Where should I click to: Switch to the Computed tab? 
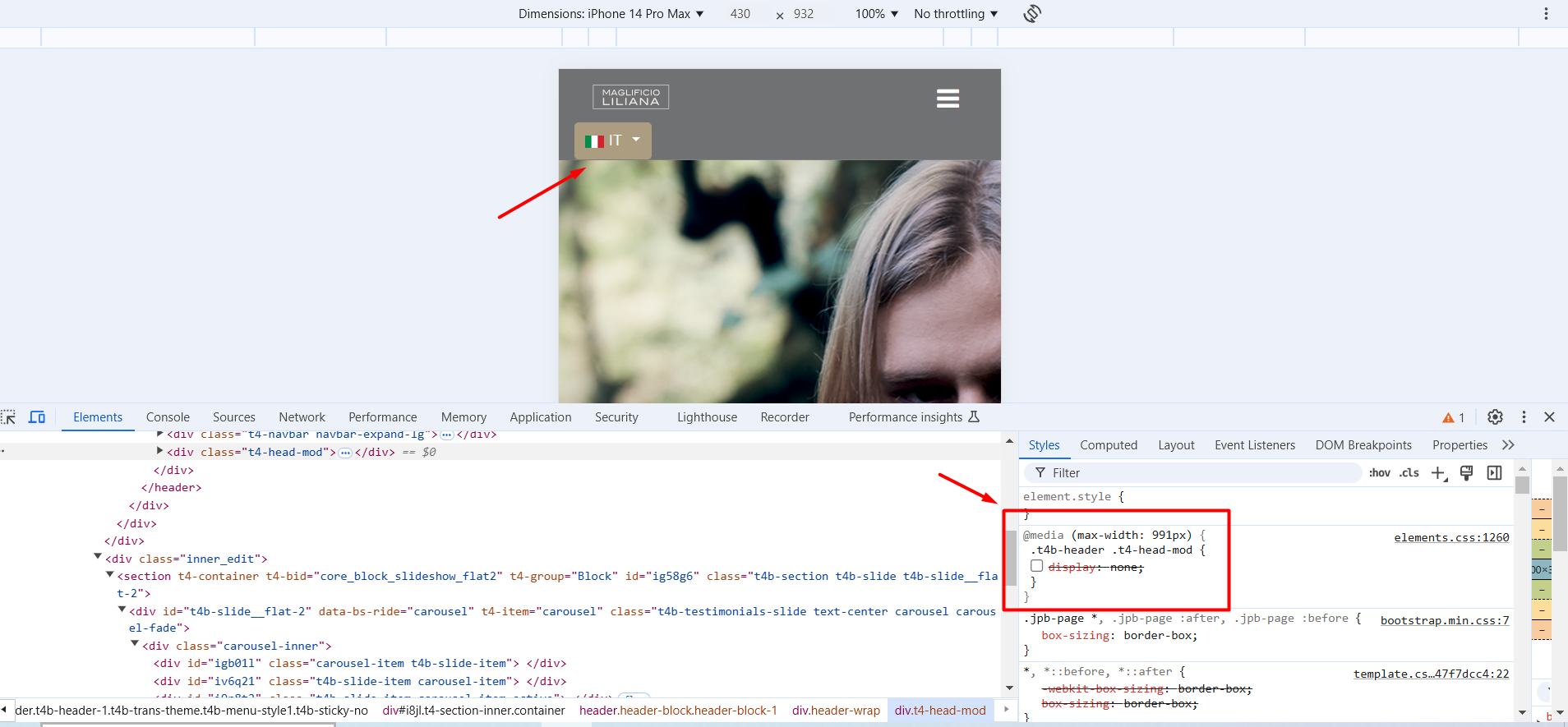point(1108,445)
